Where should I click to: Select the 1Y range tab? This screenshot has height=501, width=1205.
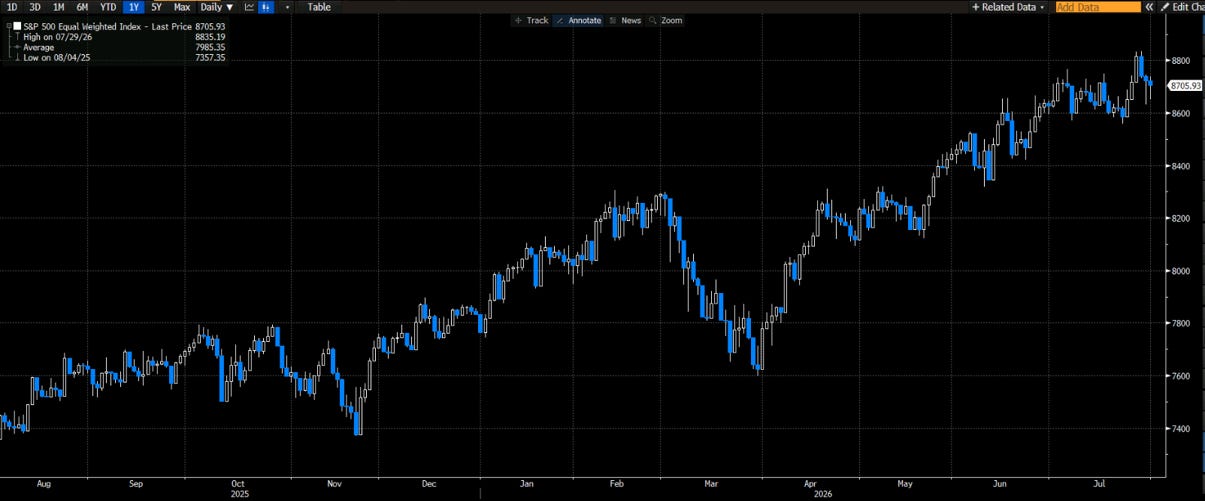[134, 7]
